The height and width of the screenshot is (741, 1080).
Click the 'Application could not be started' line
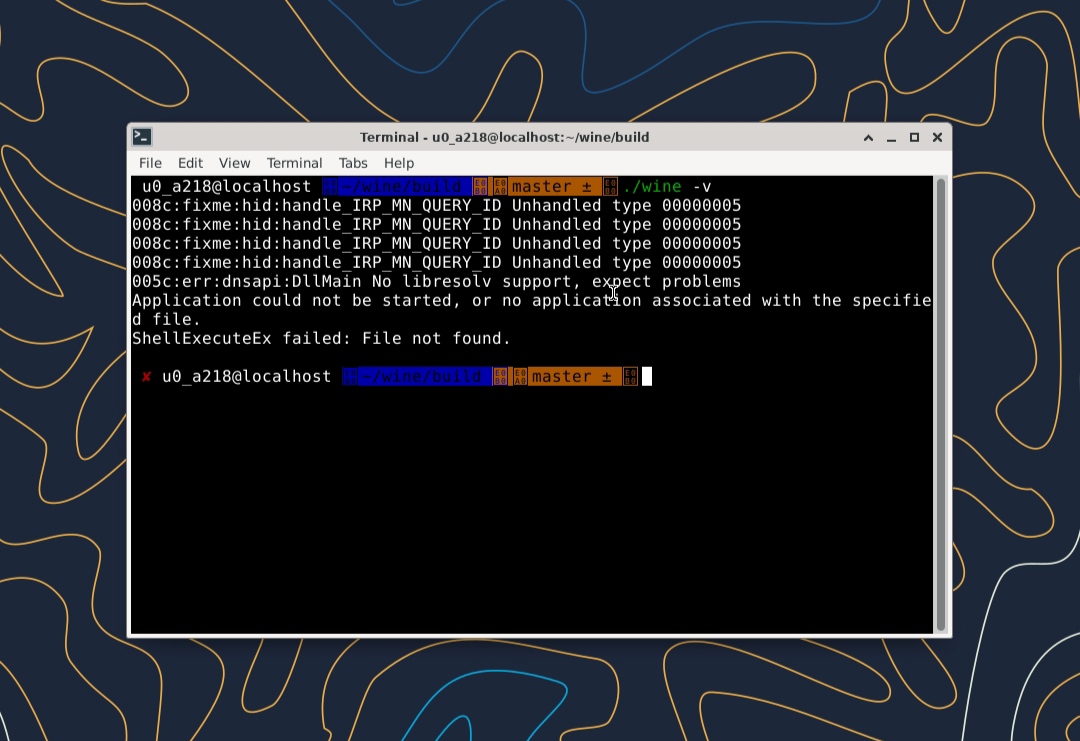click(x=531, y=310)
